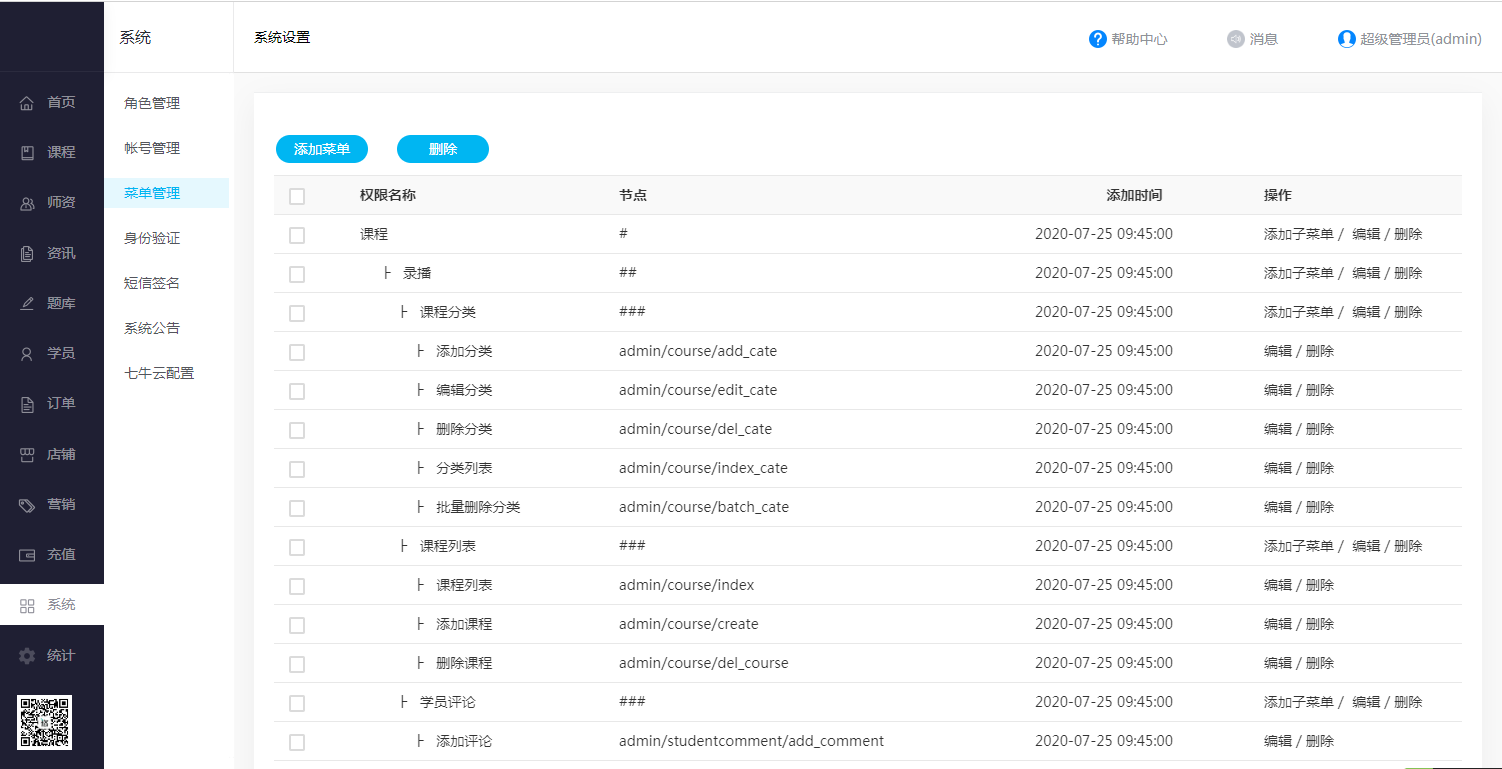1502x769 pixels.
Task: Click the home icon beside 首页
Action: tap(27, 103)
